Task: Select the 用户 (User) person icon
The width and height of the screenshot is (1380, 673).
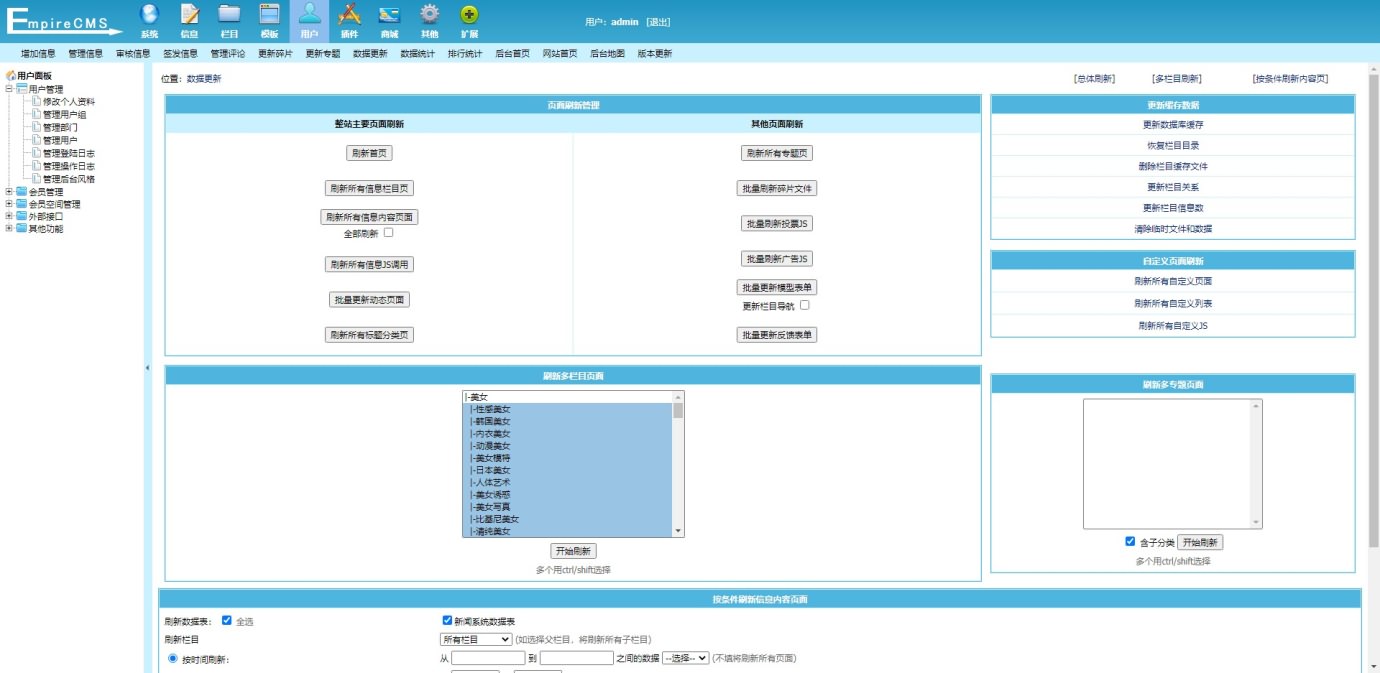Action: click(x=309, y=14)
